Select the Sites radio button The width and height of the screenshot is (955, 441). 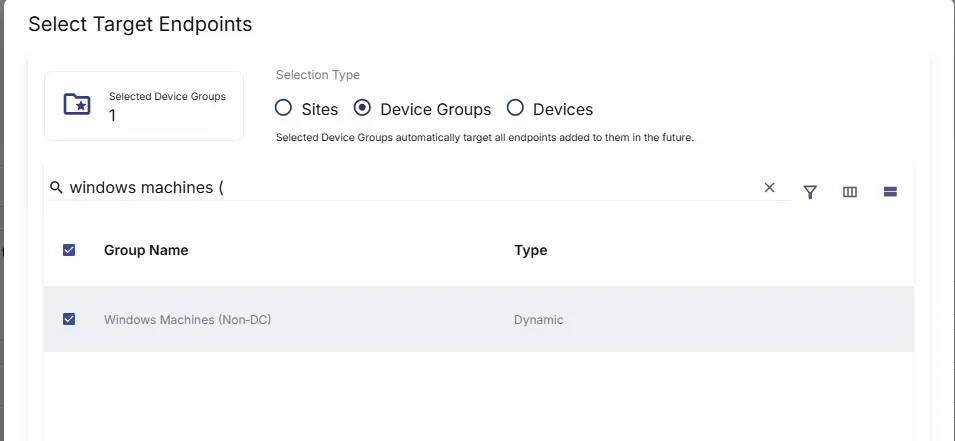coord(283,108)
